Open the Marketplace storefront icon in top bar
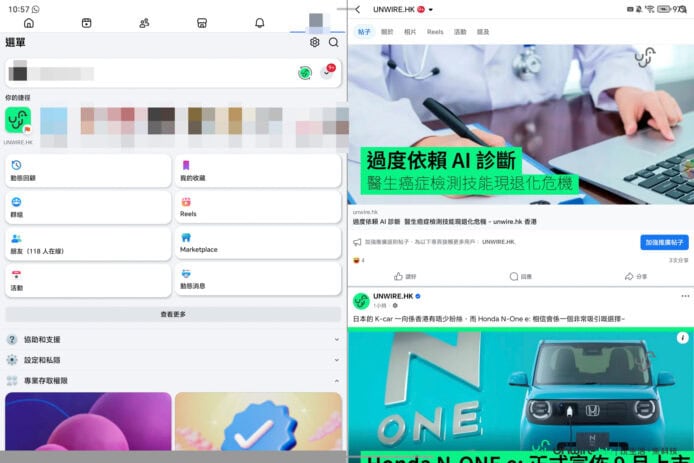Image resolution: width=694 pixels, height=463 pixels. pyautogui.click(x=202, y=23)
